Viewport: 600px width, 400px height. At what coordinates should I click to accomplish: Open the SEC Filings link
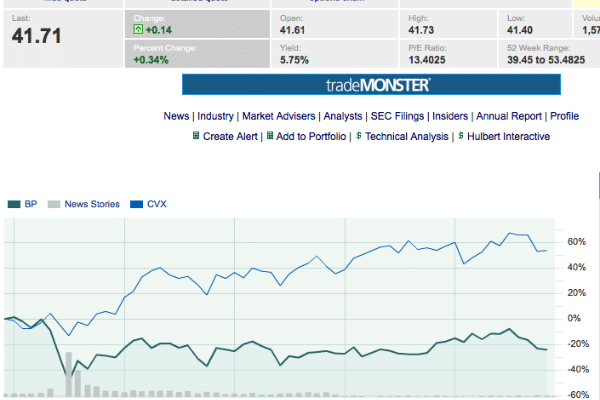397,116
